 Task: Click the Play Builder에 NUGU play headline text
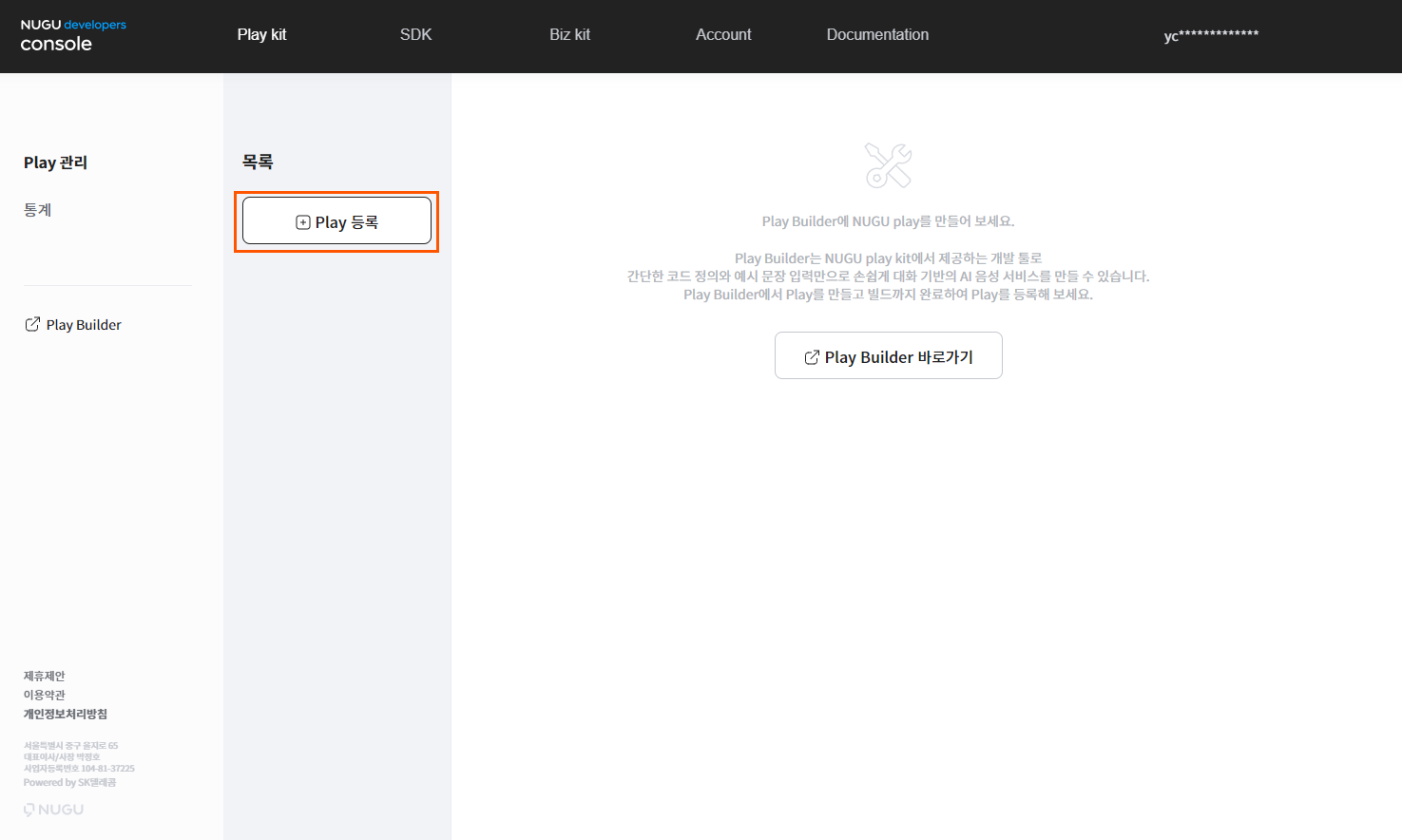[x=888, y=221]
